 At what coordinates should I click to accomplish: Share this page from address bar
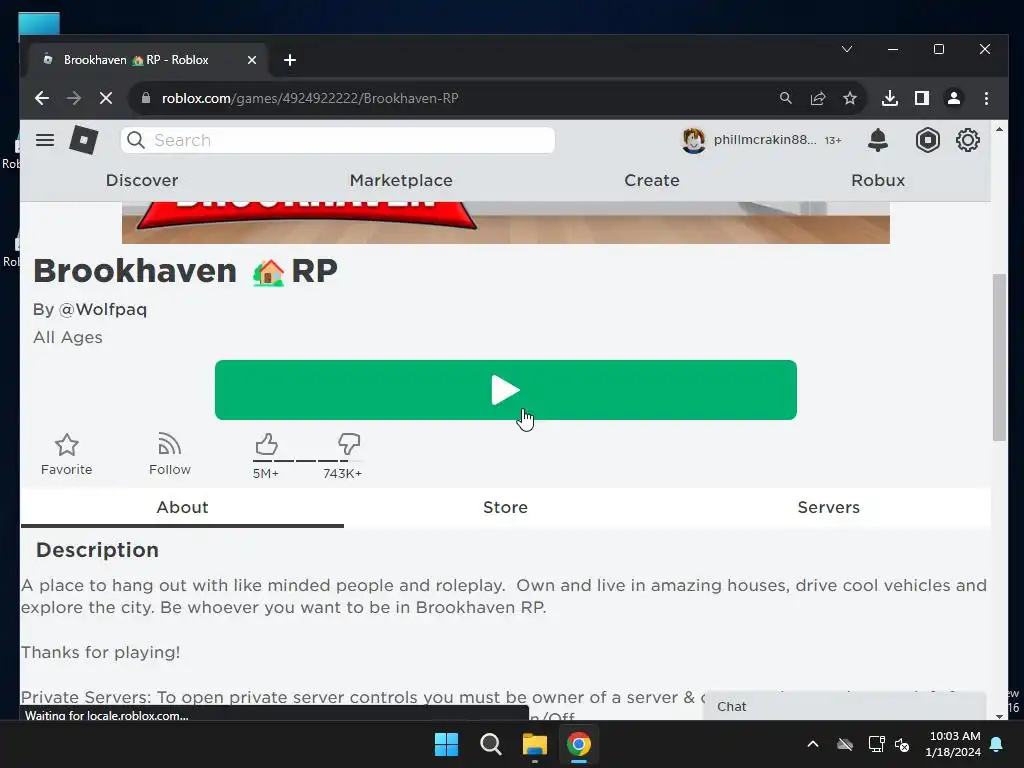coord(818,98)
